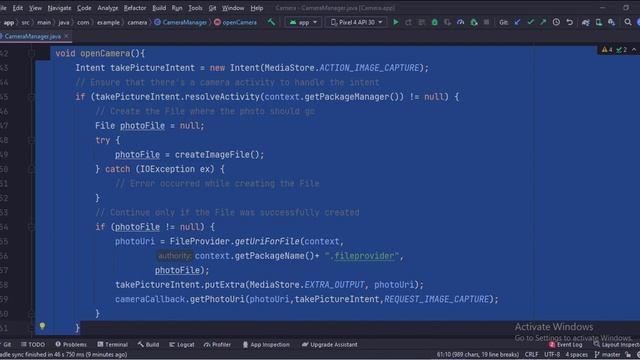This screenshot has width=640, height=360.
Task: Fold the resolveActivity if block in gutter
Action: (31, 97)
